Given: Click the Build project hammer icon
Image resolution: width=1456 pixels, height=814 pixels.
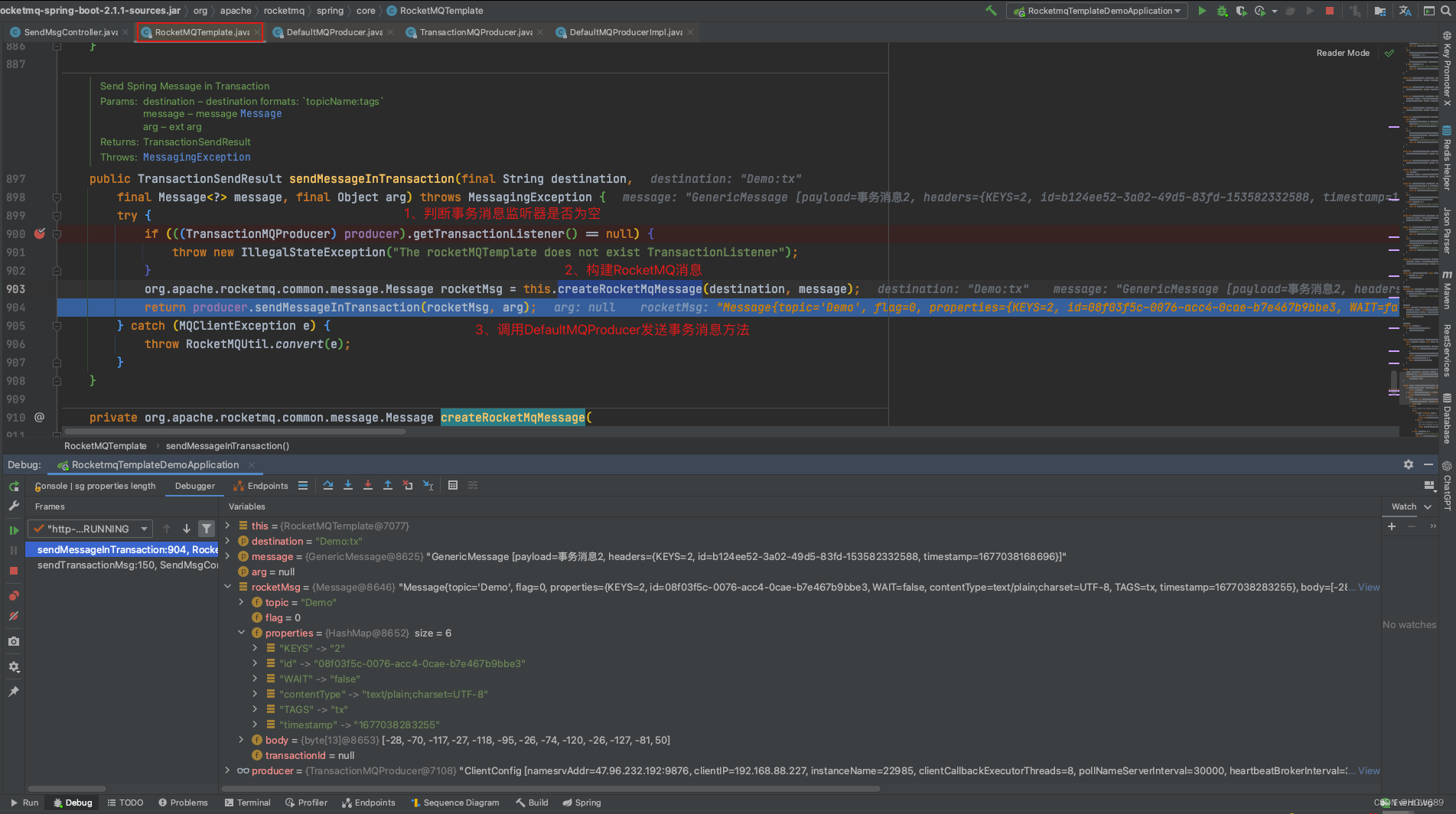Looking at the screenshot, I should (992, 11).
